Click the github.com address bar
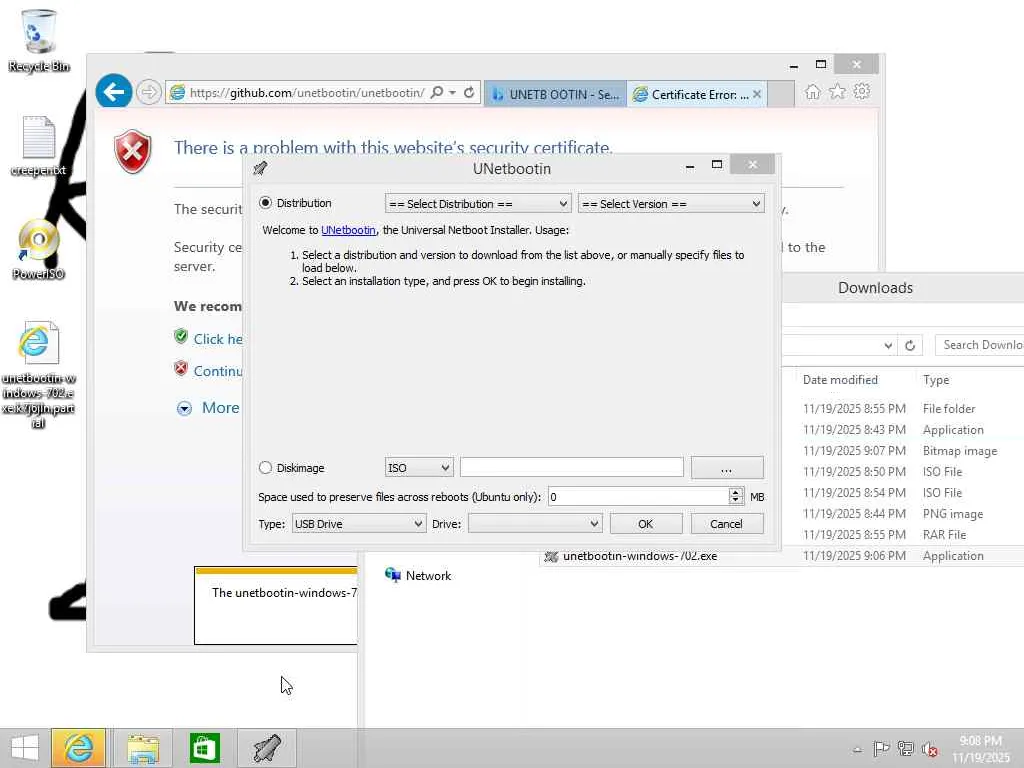Image resolution: width=1024 pixels, height=768 pixels. 307,93
